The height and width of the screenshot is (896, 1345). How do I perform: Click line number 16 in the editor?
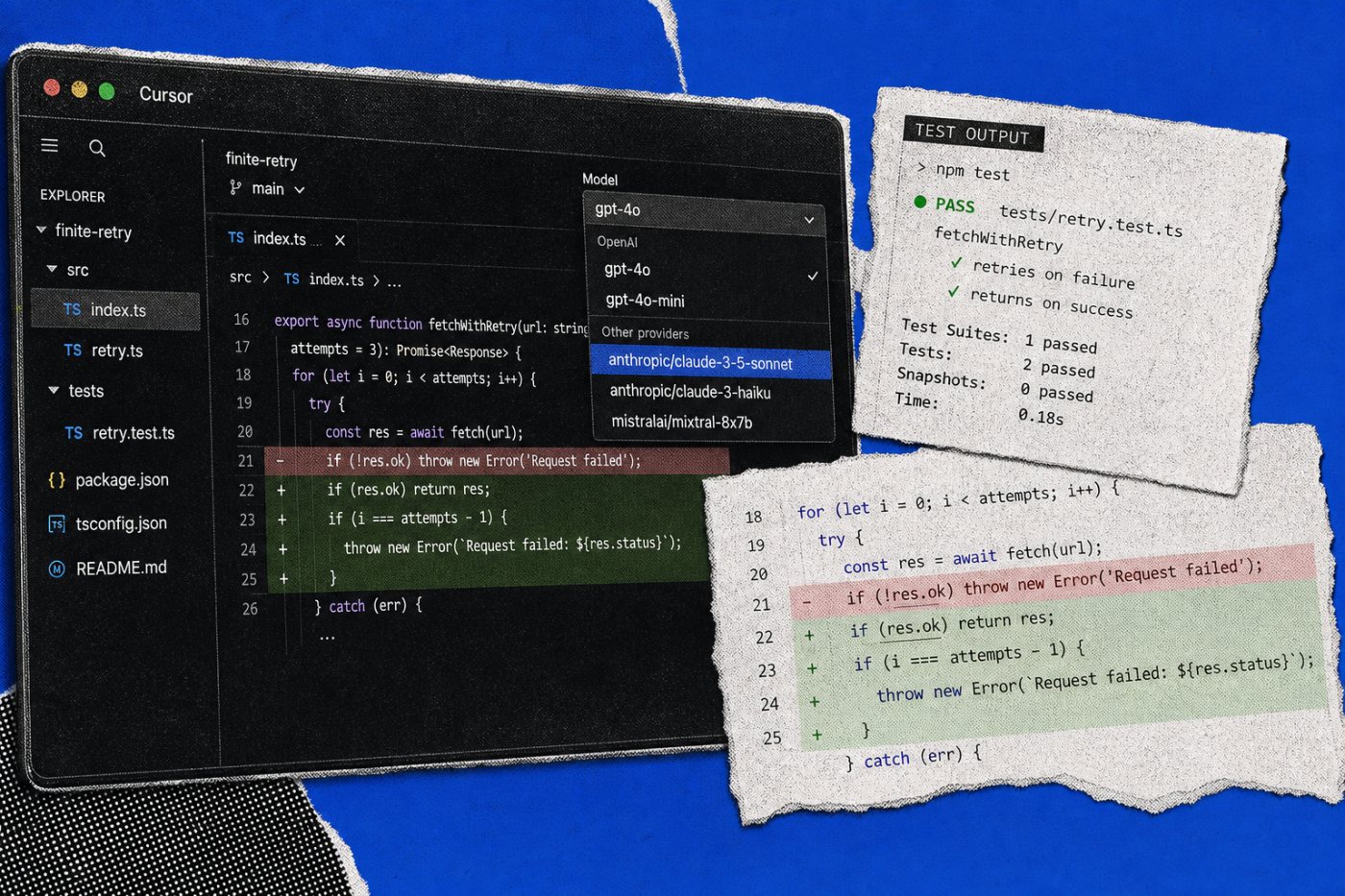241,319
